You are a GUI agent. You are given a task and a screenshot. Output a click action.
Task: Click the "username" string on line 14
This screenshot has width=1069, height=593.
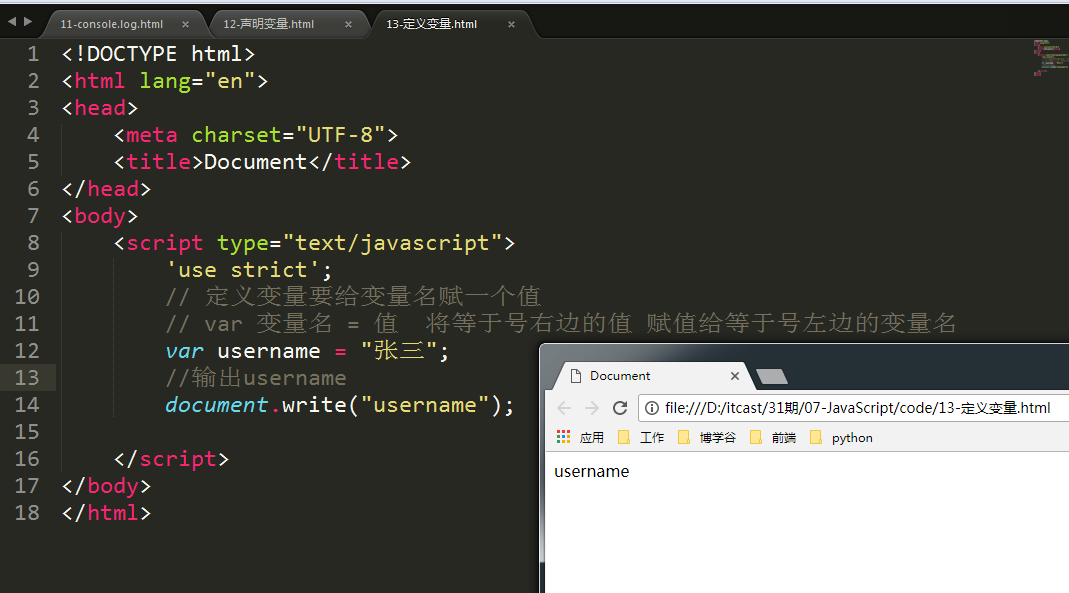pyautogui.click(x=425, y=405)
